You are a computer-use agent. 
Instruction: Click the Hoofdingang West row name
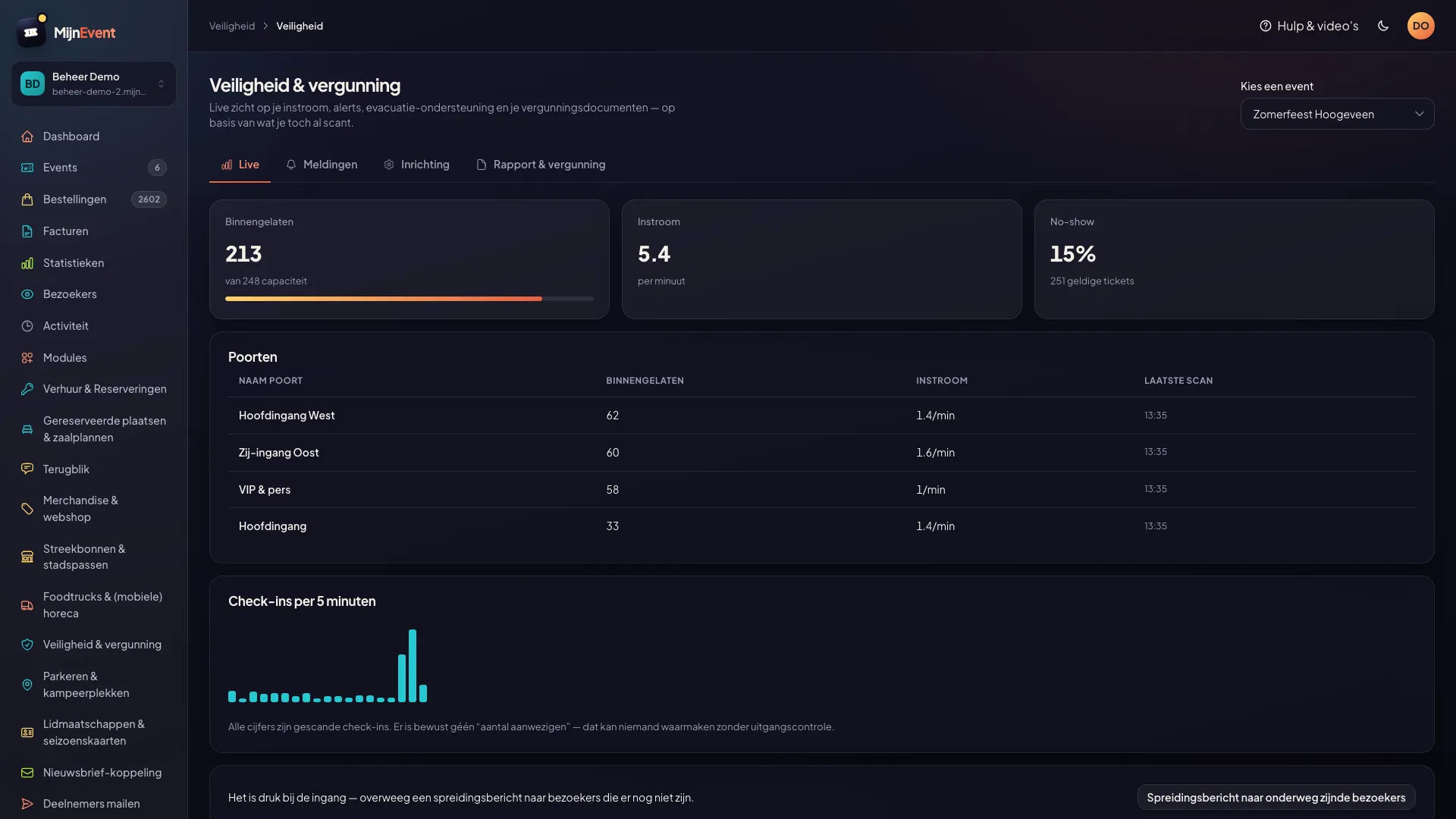pos(287,416)
